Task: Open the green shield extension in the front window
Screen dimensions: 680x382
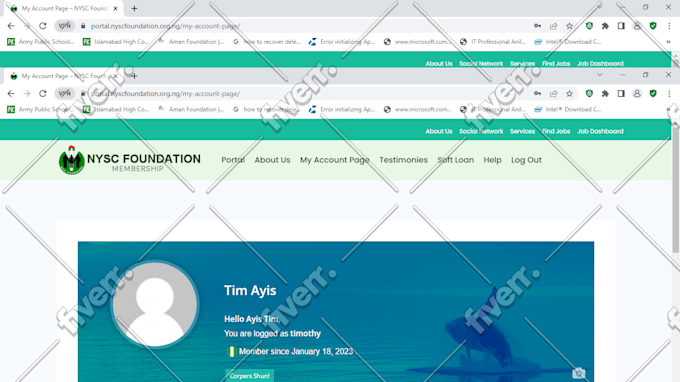Action: coord(589,94)
